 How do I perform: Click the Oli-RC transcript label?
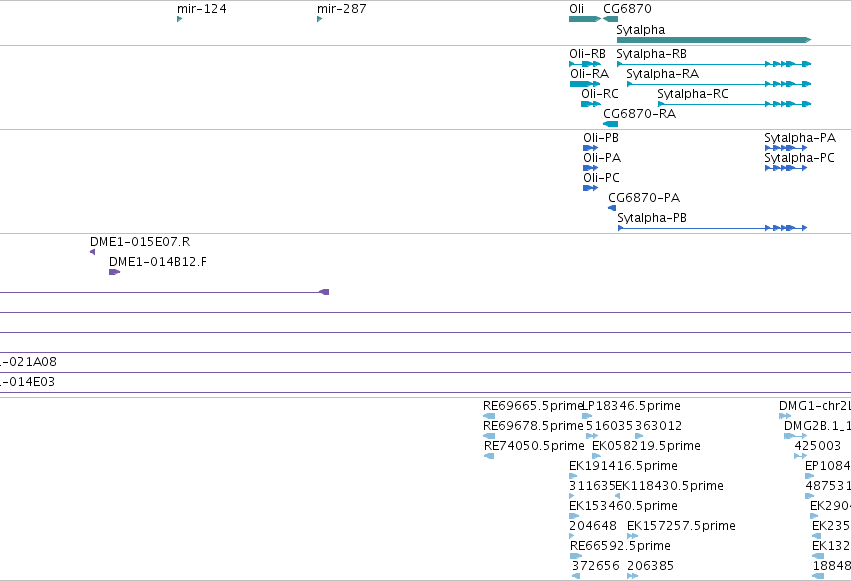pos(600,94)
